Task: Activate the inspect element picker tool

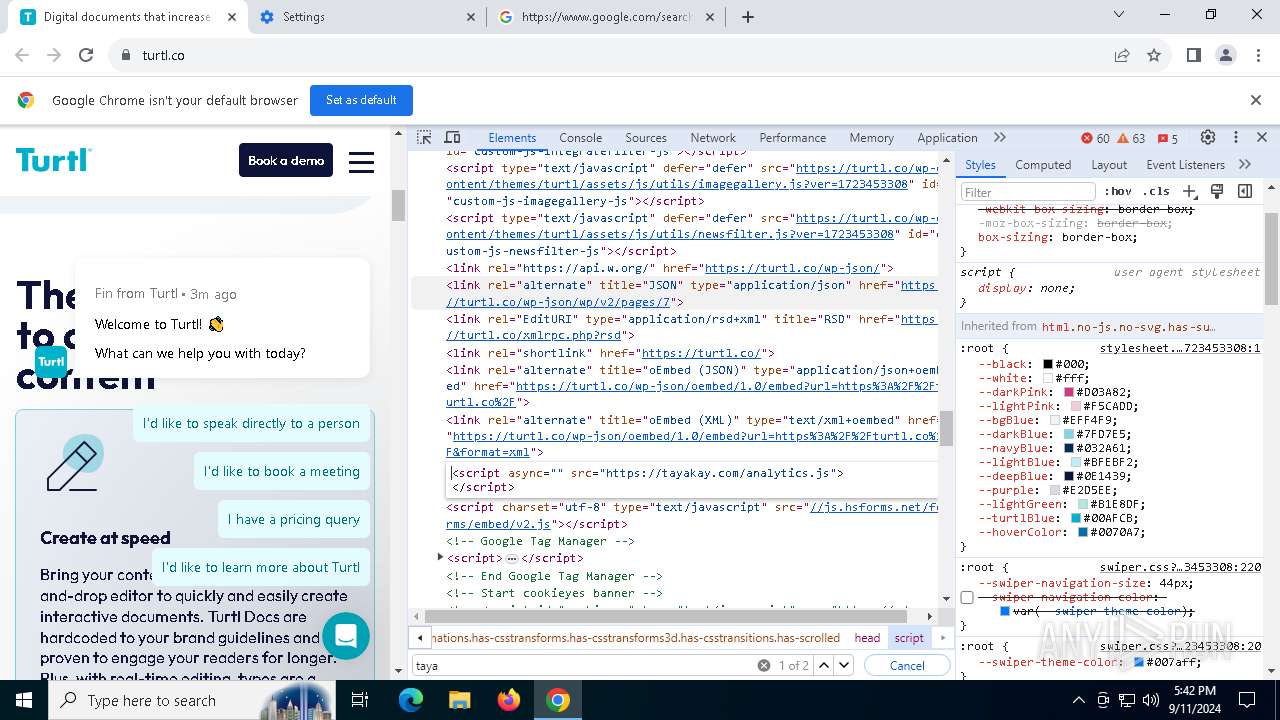Action: [424, 138]
